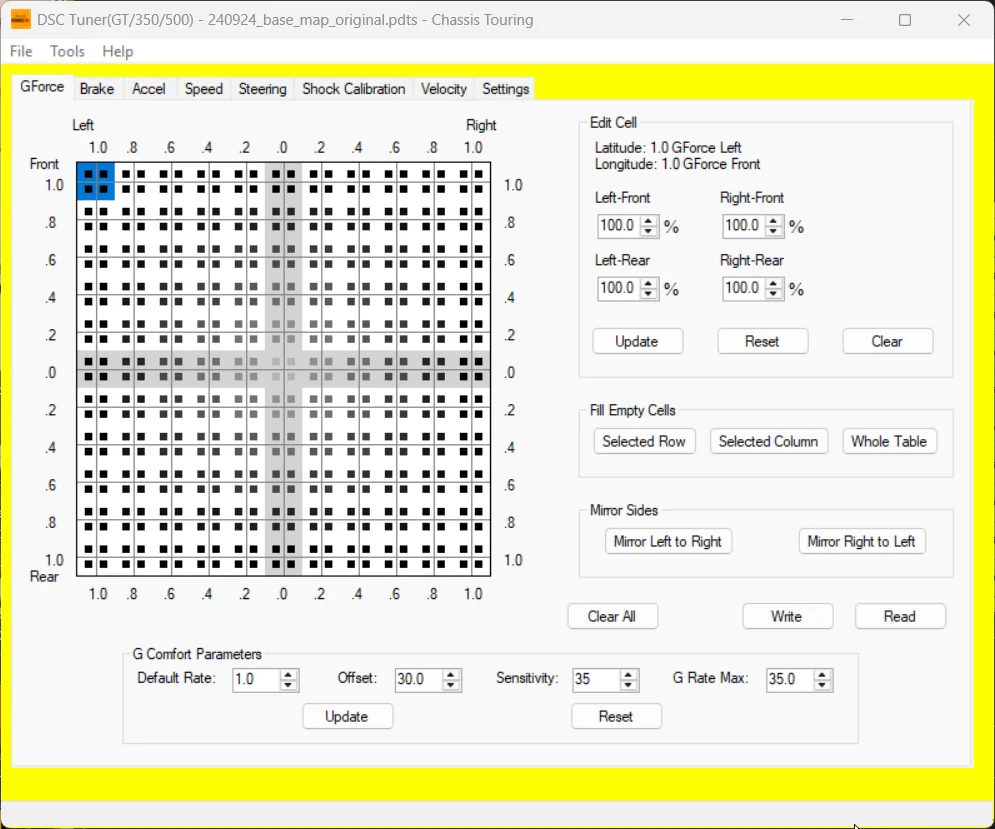Fill empty cells for Whole Table

889,442
